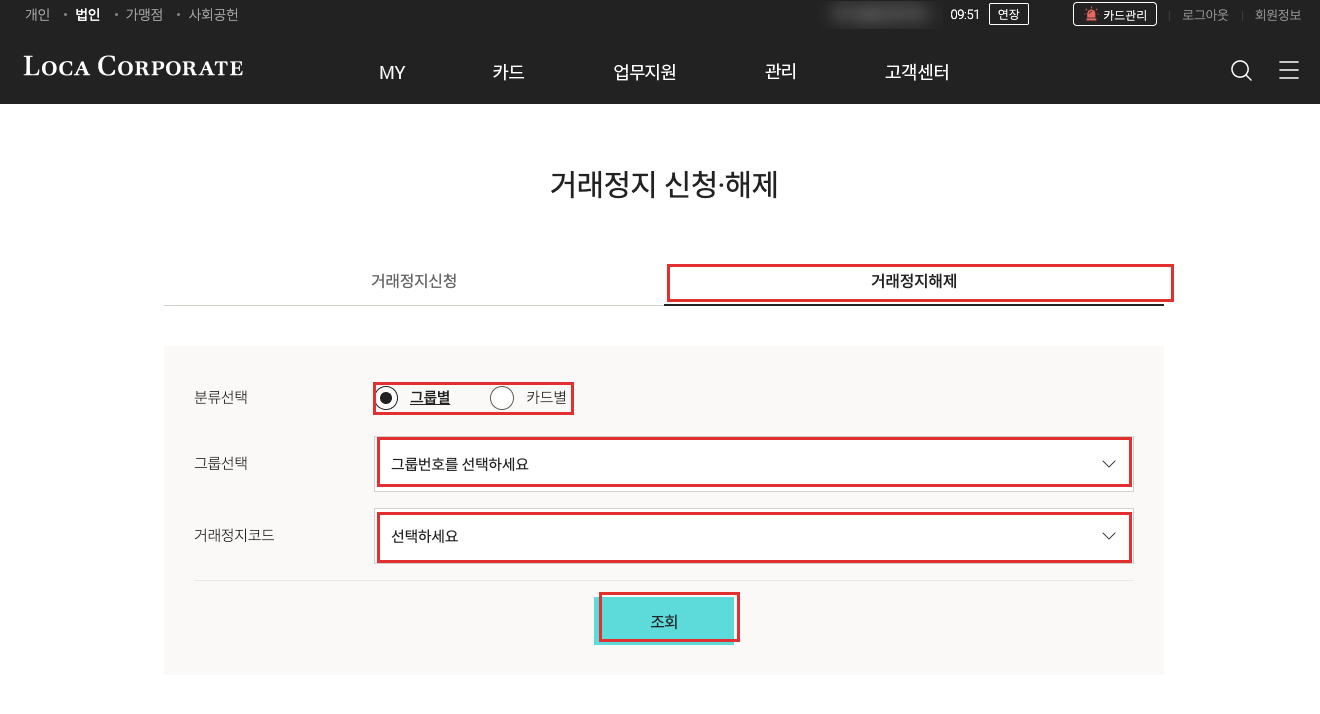Select the 그룹별 radio button

(x=388, y=398)
